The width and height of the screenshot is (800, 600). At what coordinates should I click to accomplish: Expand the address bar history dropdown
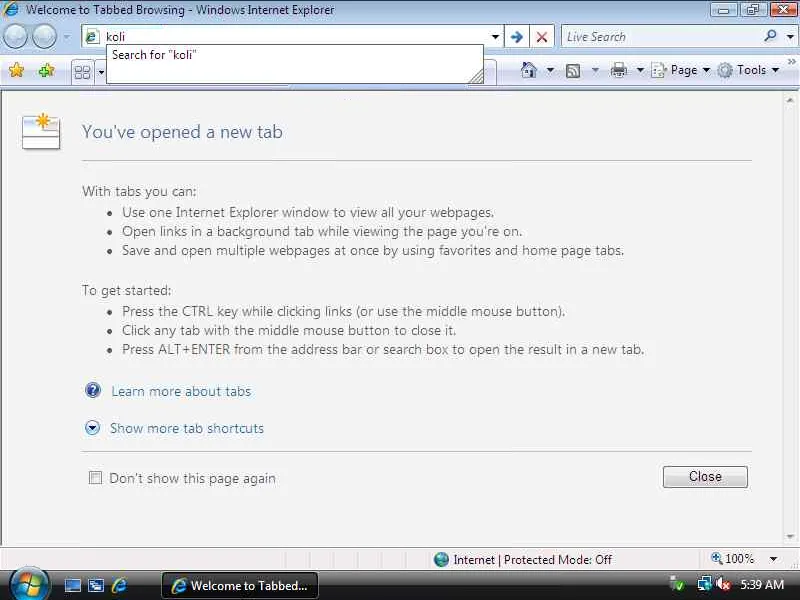[x=495, y=37]
